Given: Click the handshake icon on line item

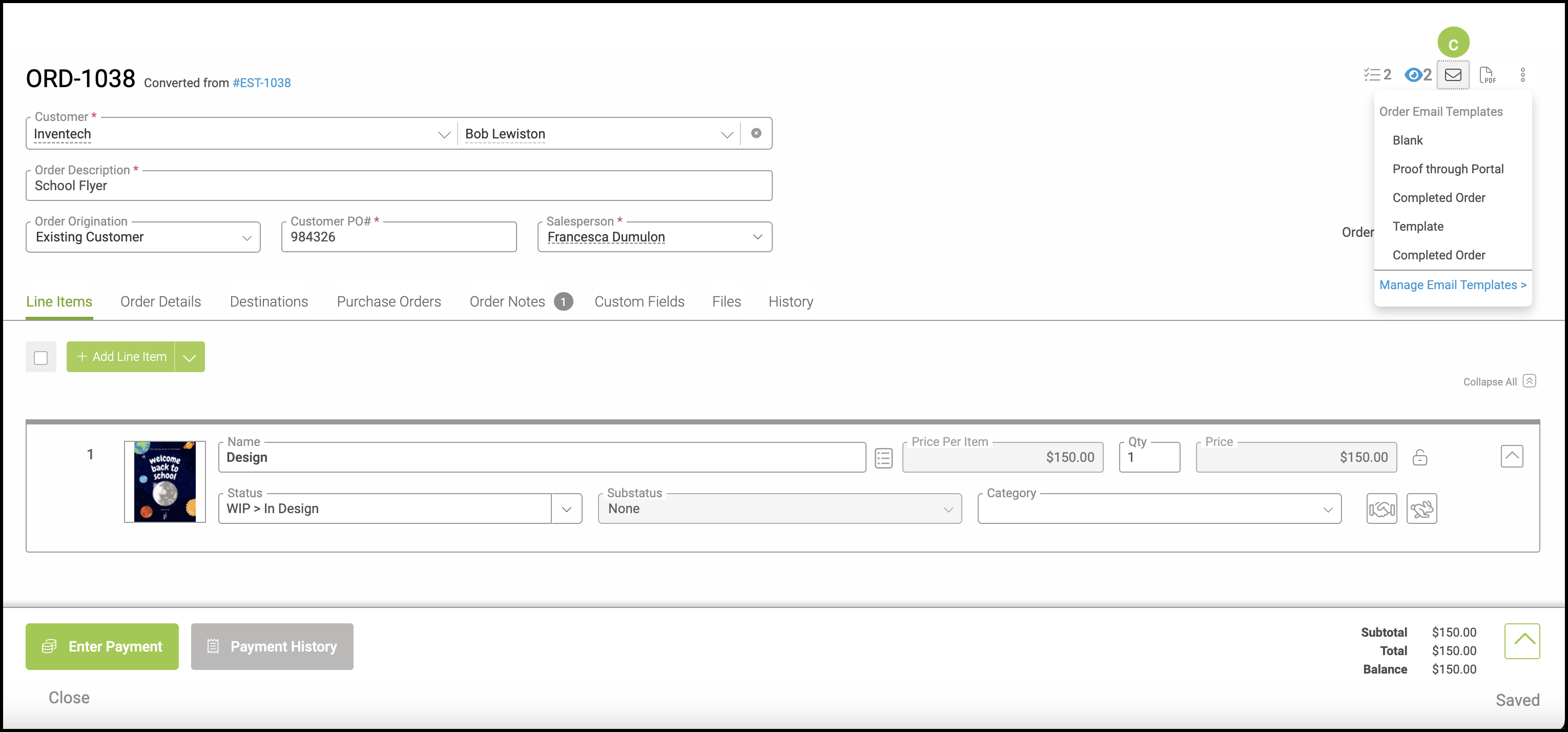Looking at the screenshot, I should click(1381, 509).
